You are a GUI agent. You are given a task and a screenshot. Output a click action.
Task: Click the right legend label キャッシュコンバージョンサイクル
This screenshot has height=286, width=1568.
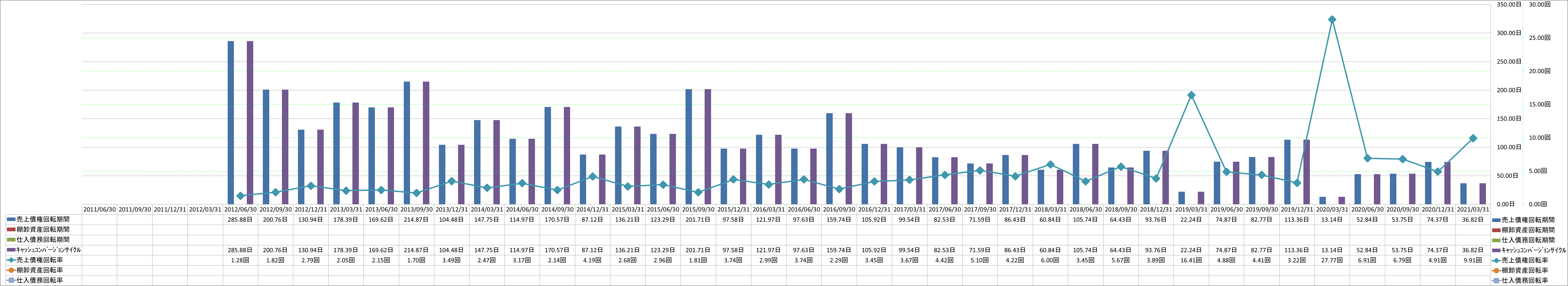click(1534, 250)
